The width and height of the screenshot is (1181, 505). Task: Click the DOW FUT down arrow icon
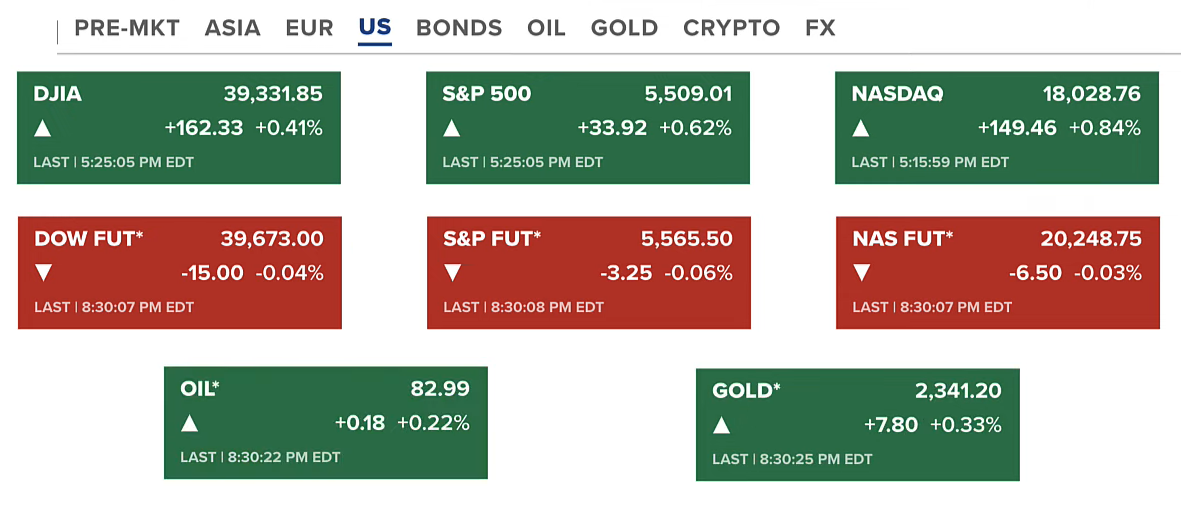coord(44,273)
